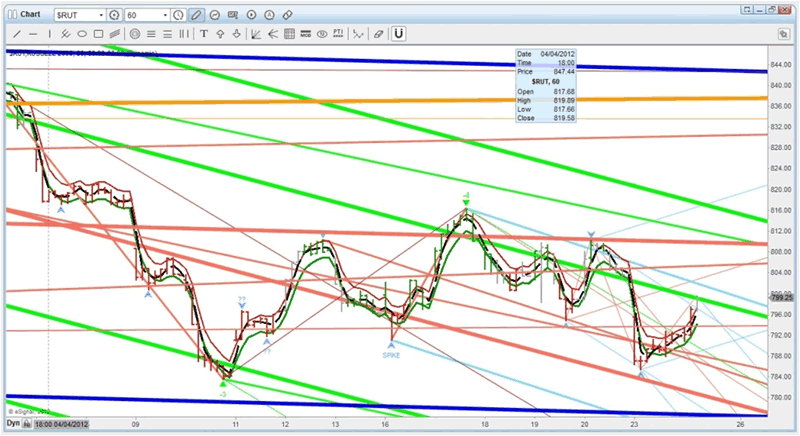The width and height of the screenshot is (800, 436).
Task: Select the ellipse drawing tool
Action: pyautogui.click(x=82, y=33)
